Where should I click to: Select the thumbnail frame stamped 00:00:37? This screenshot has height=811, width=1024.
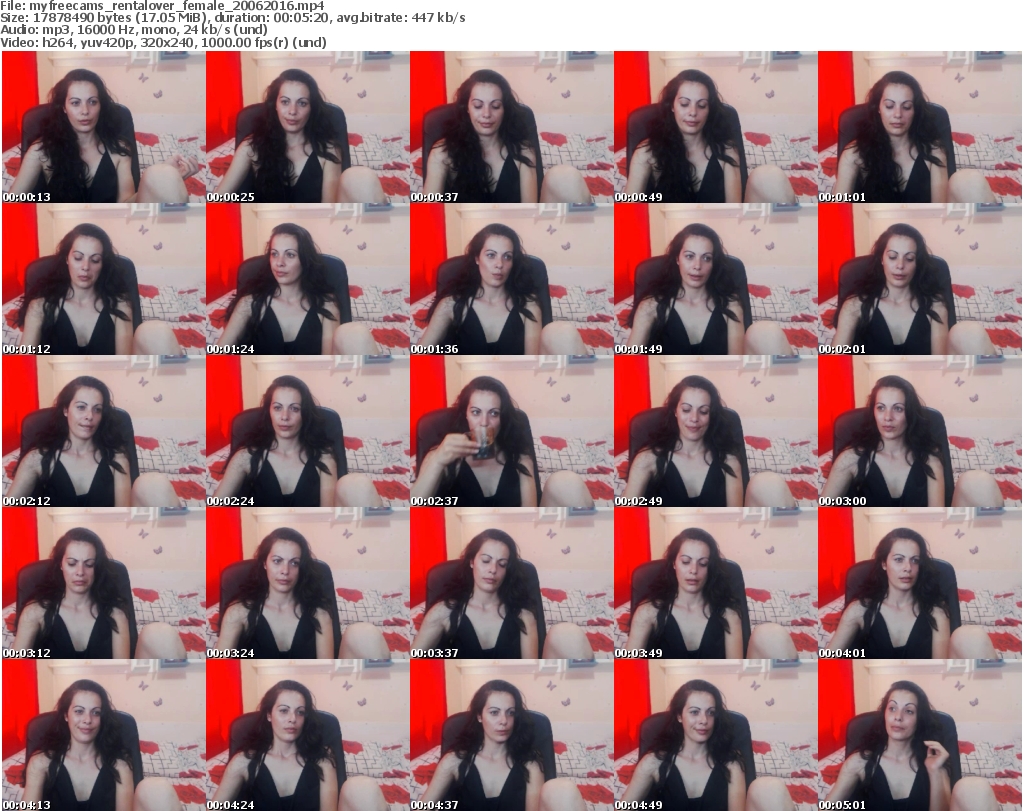tap(511, 127)
